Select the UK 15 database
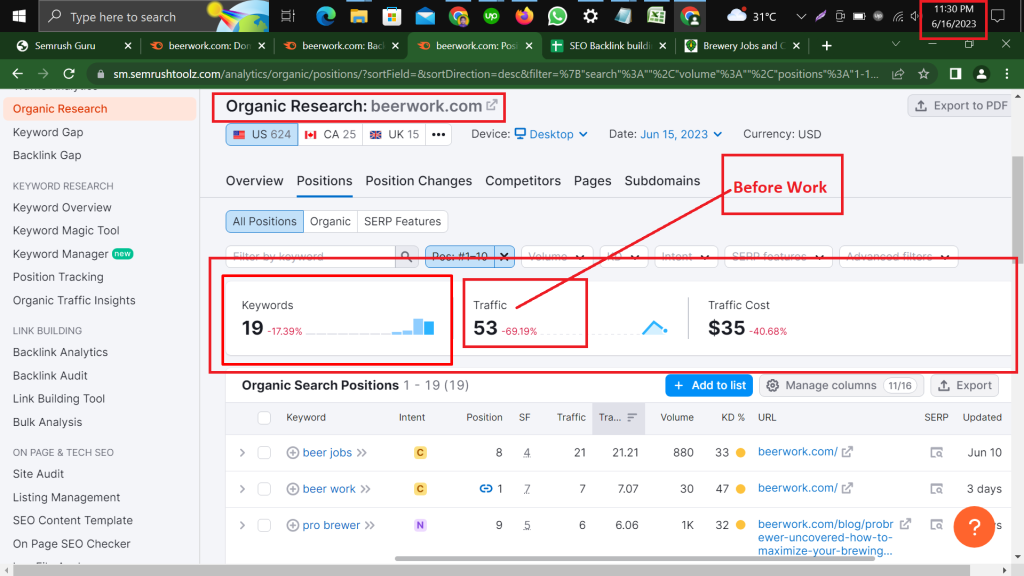The width and height of the screenshot is (1024, 576). pyautogui.click(x=394, y=135)
